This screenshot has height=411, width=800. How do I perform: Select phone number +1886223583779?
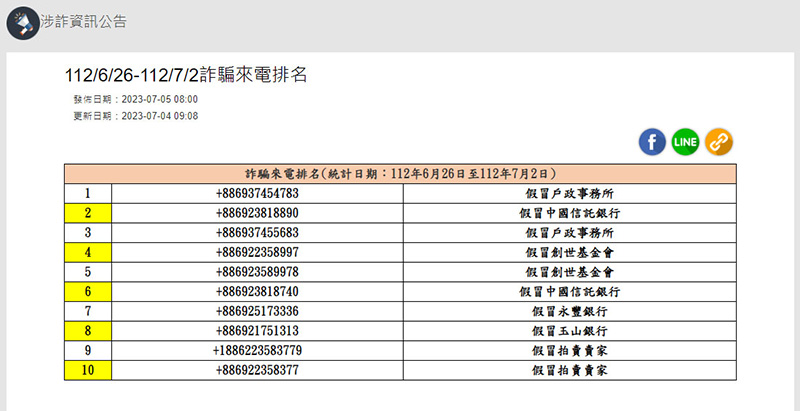click(257, 351)
